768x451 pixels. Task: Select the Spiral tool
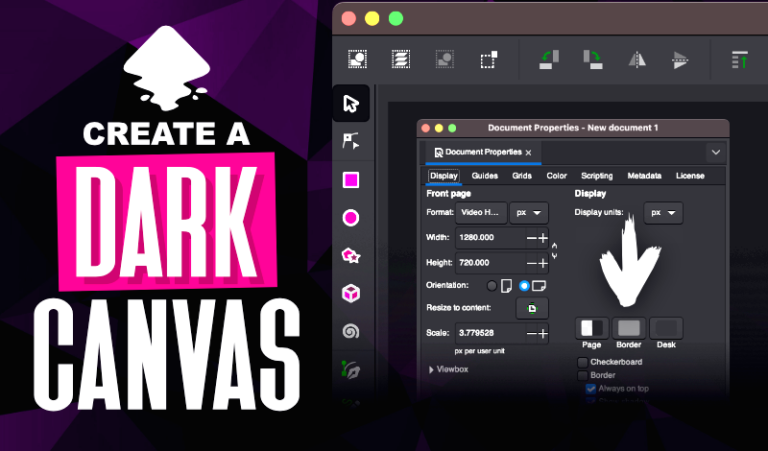tap(351, 332)
